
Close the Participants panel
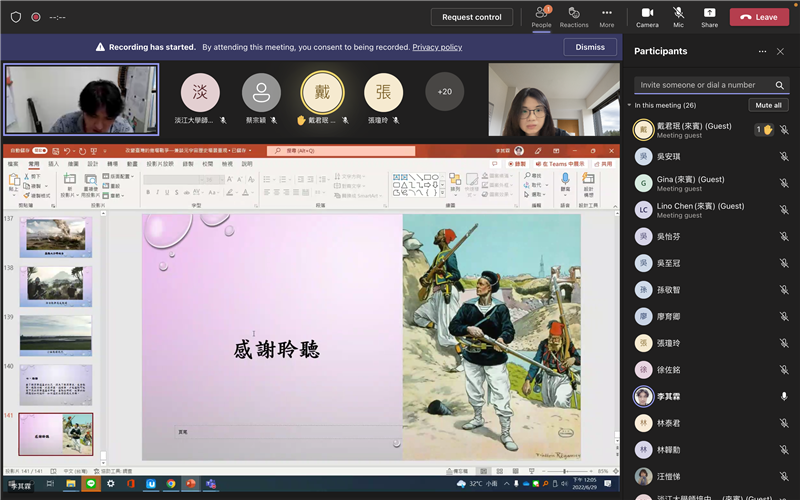pos(783,51)
